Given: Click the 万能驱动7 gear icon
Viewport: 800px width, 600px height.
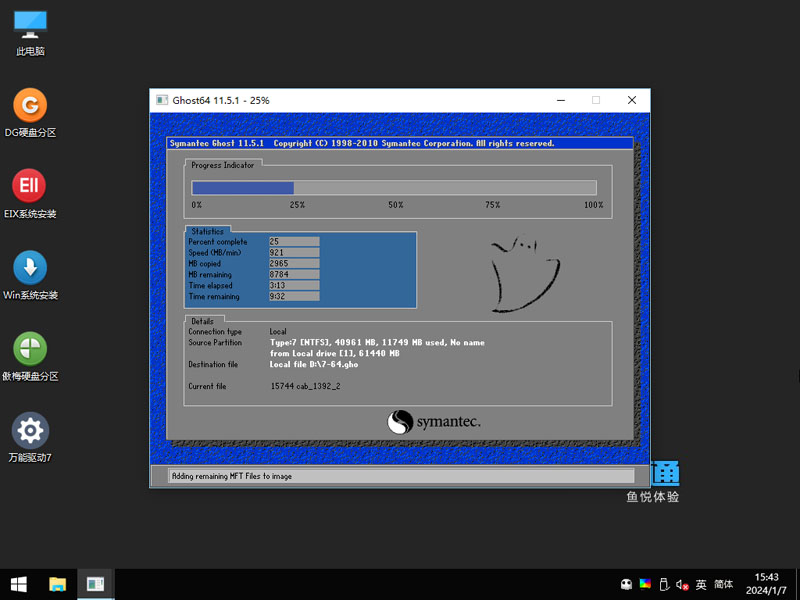Looking at the screenshot, I should [x=30, y=431].
